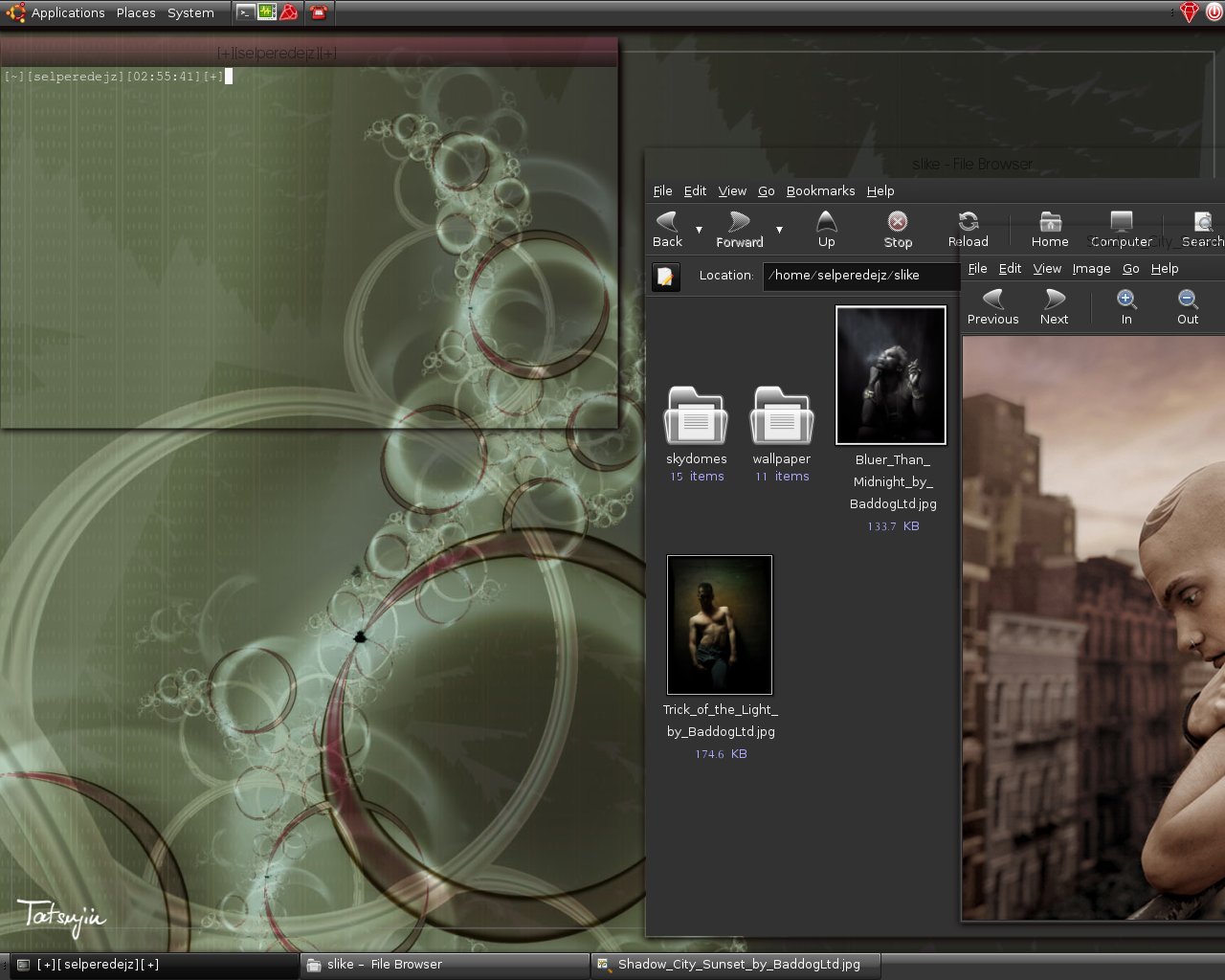This screenshot has width=1225, height=980.
Task: Click the Ubuntu logo in top panel
Action: click(14, 12)
